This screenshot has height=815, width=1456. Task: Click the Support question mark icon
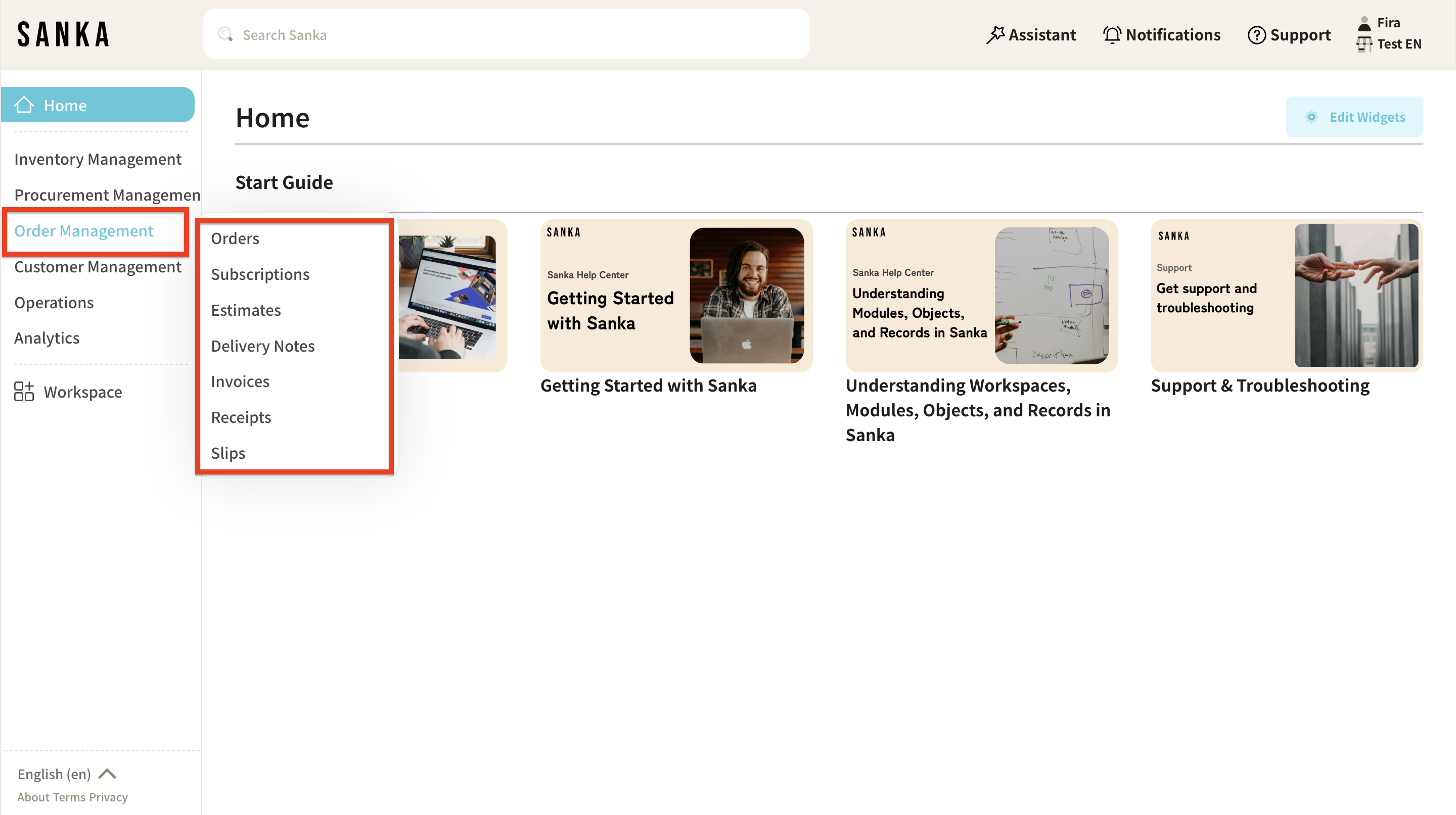(1256, 35)
